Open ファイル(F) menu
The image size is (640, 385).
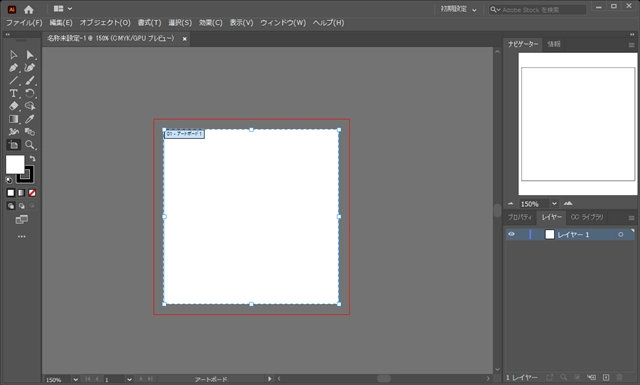(x=24, y=23)
